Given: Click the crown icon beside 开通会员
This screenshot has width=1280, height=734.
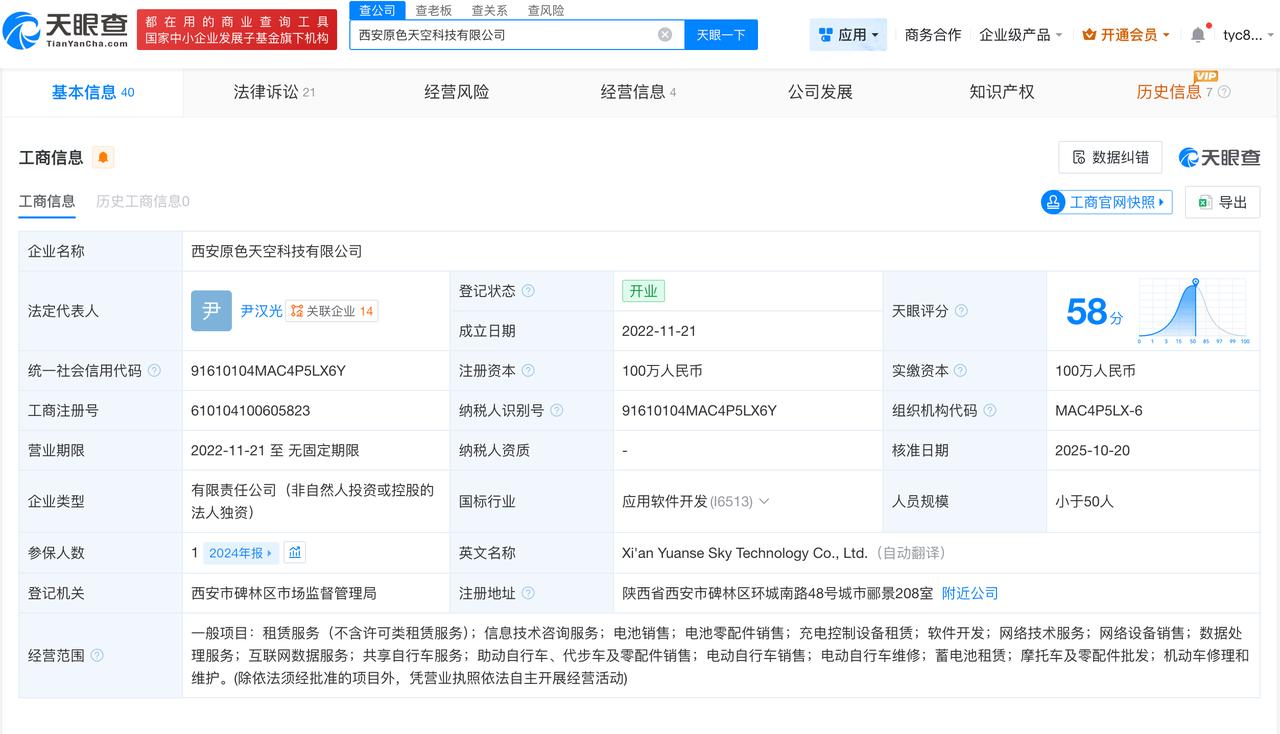Looking at the screenshot, I should point(1089,33).
